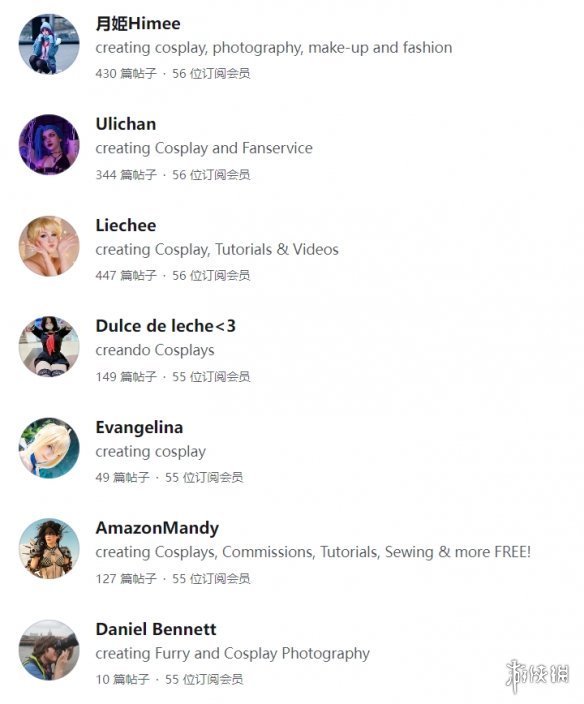Open the 月姬Himee creator name link
The height and width of the screenshot is (704, 584).
[138, 23]
